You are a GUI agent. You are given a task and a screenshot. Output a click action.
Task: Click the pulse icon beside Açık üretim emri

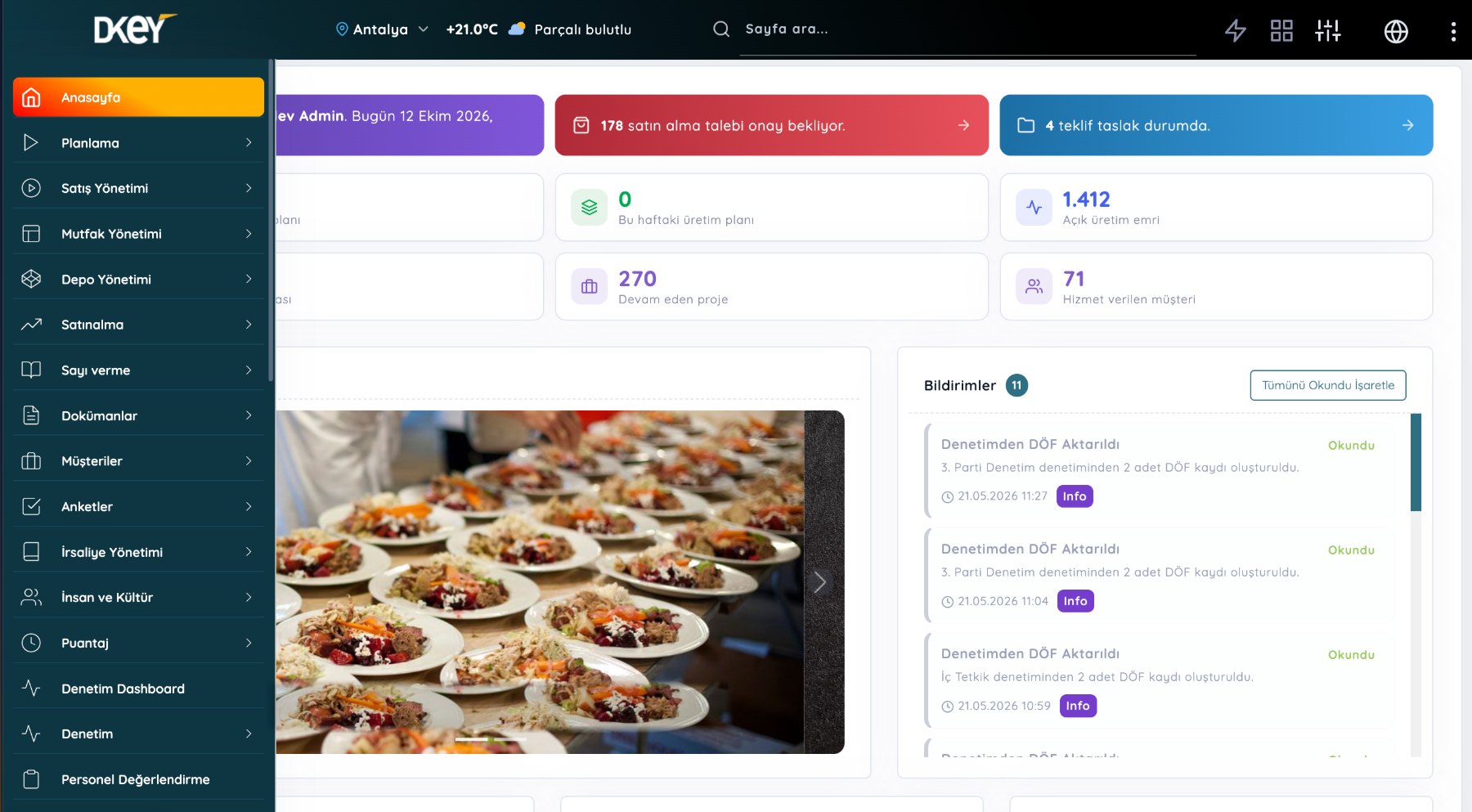(x=1034, y=208)
